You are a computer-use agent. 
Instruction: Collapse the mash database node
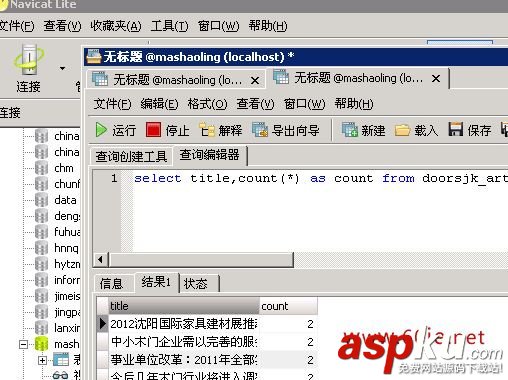pos(23,344)
